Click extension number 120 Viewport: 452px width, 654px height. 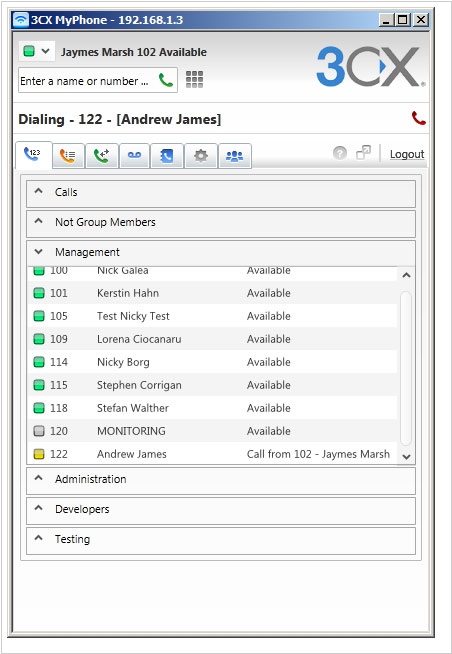pyautogui.click(x=59, y=431)
